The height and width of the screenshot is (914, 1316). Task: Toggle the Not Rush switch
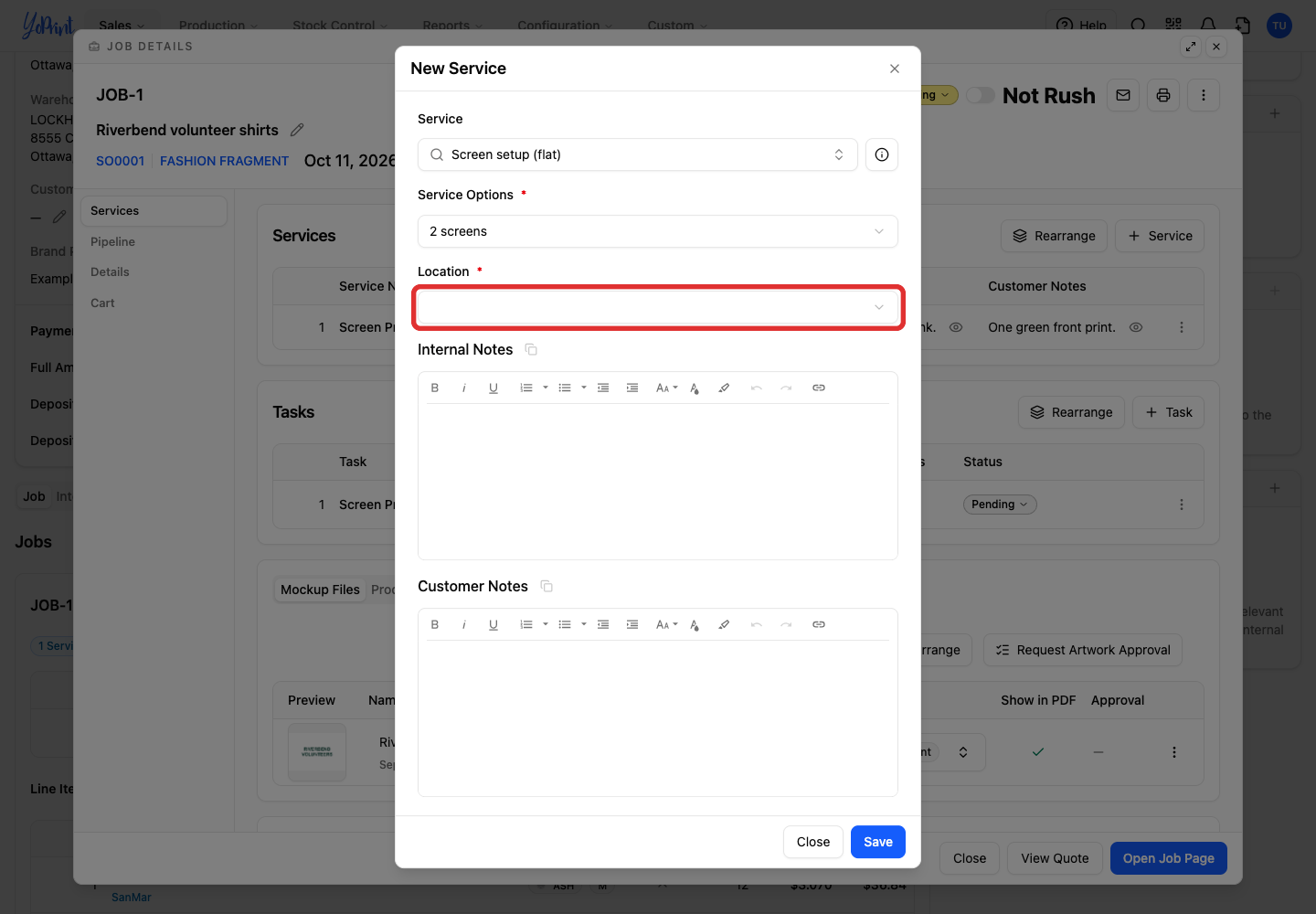click(x=981, y=95)
